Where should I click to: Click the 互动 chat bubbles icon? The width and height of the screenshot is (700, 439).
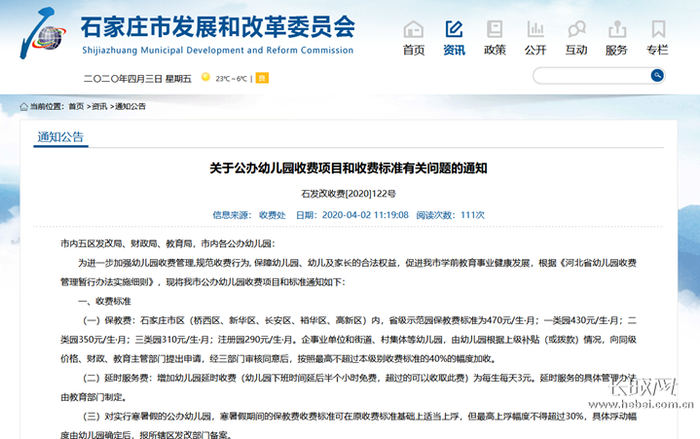coord(576,29)
